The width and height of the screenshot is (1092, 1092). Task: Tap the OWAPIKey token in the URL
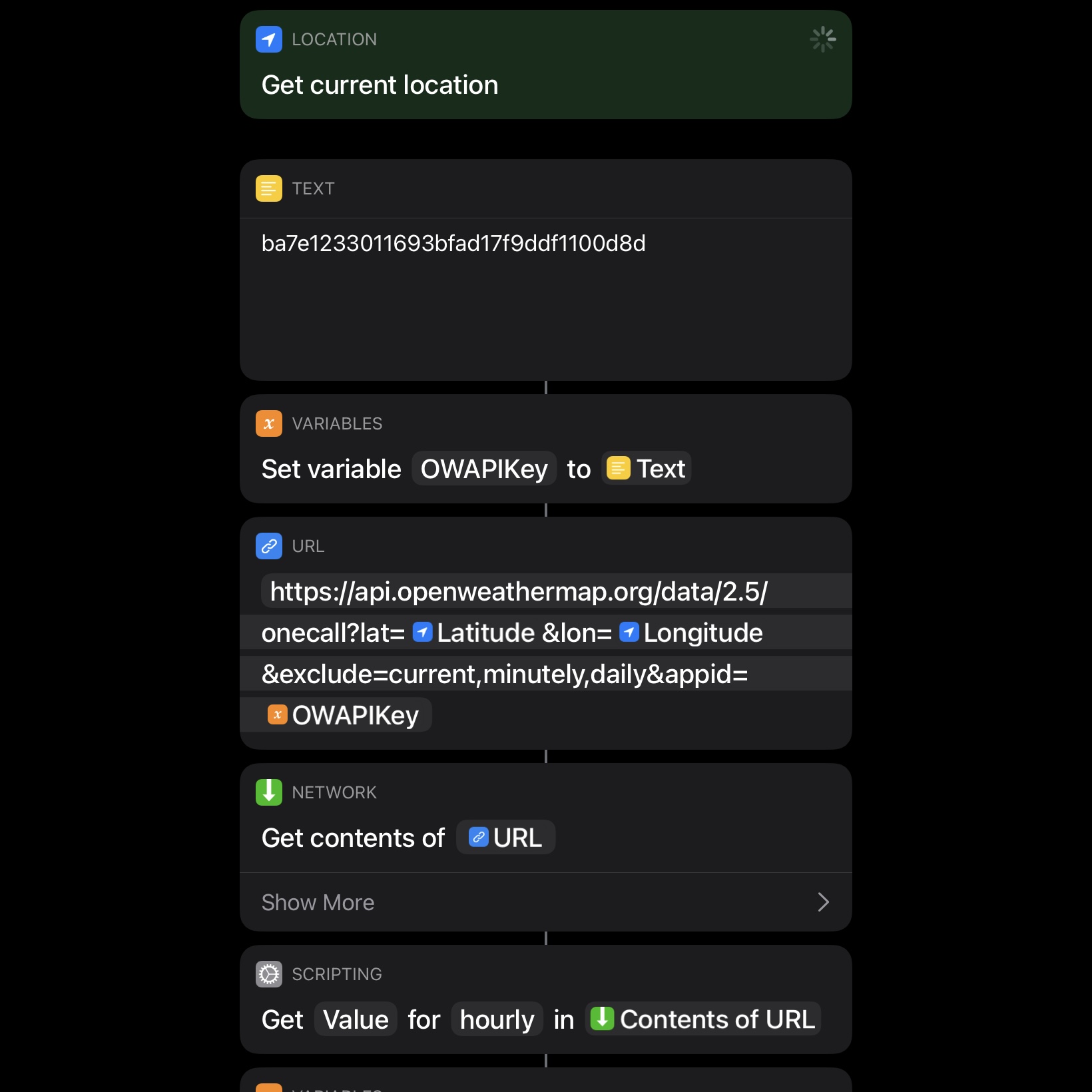(x=342, y=715)
